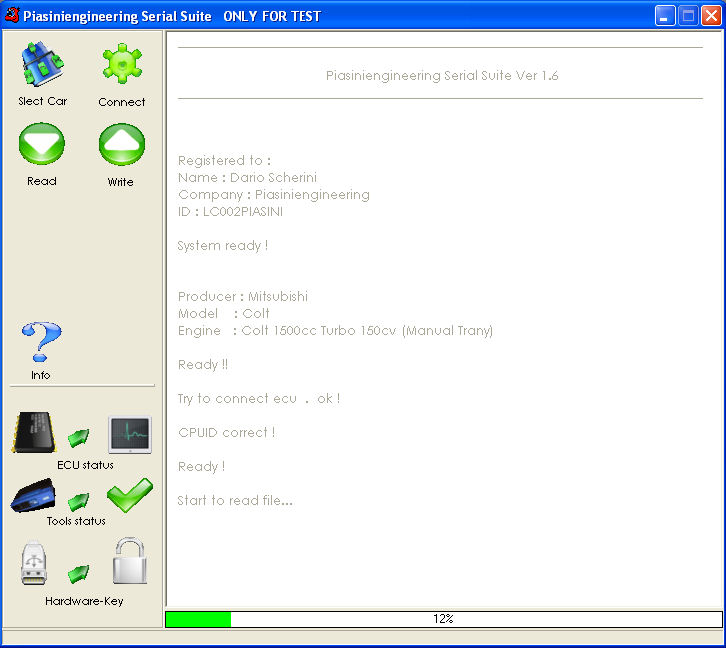Click the USB dongle Hardware-Key icon
Screen dimensions: 726x648
(34, 562)
